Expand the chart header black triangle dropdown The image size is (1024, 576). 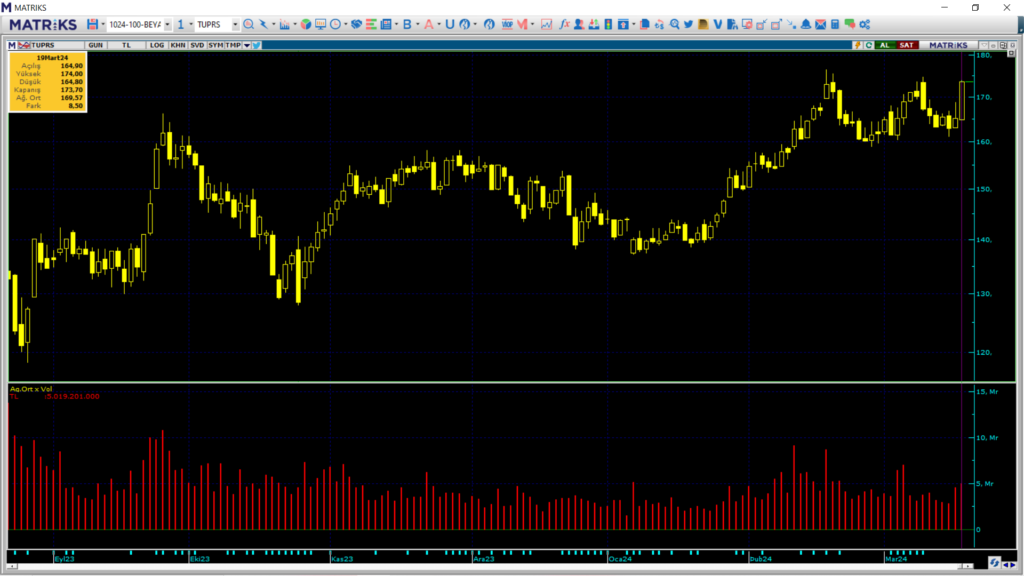[247, 45]
